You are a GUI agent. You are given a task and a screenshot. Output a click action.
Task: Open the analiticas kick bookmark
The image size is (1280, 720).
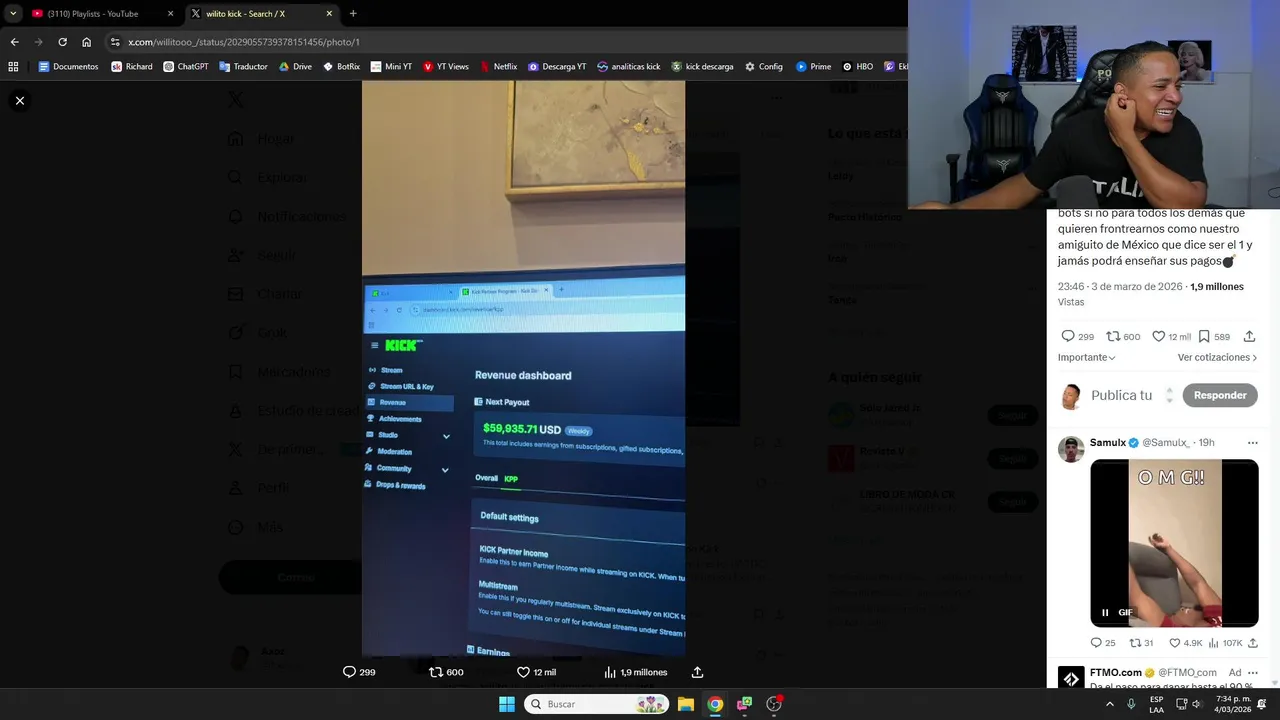point(628,66)
